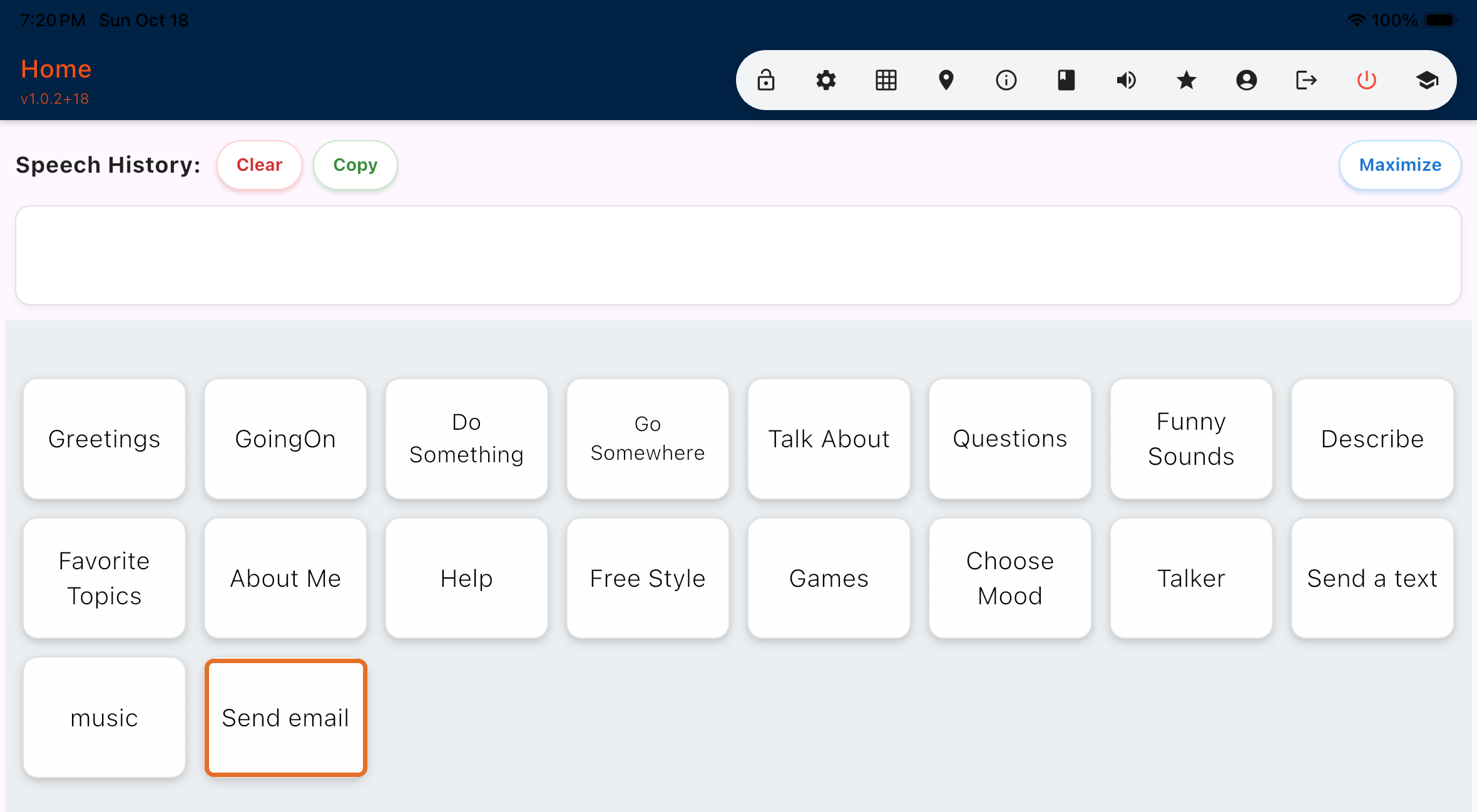
Task: Select the Questions tile
Action: tap(1010, 439)
